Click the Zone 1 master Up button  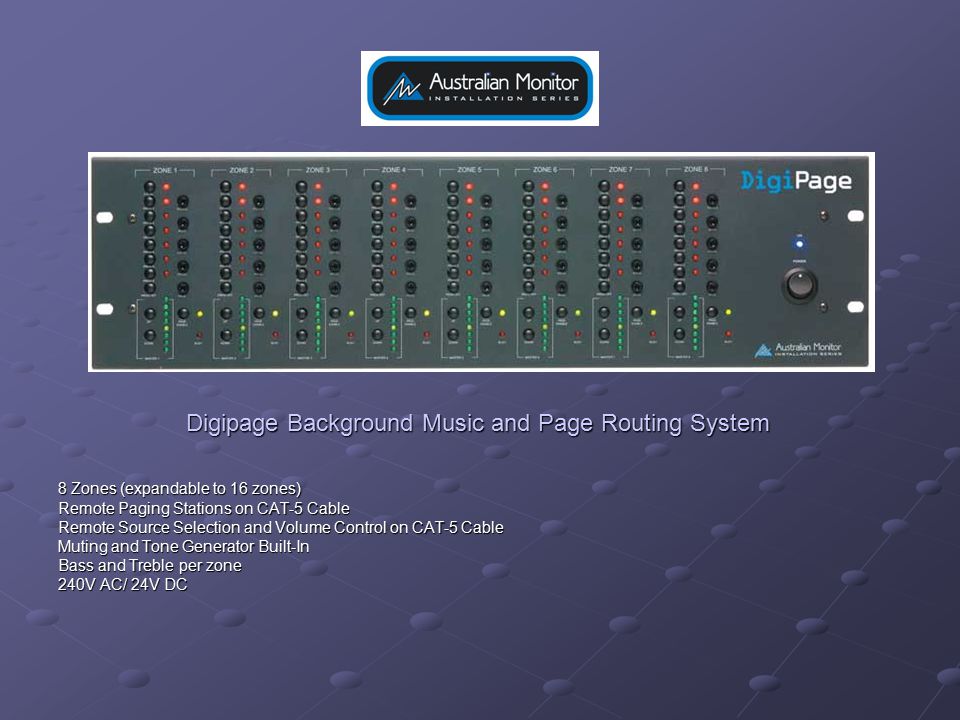149,314
